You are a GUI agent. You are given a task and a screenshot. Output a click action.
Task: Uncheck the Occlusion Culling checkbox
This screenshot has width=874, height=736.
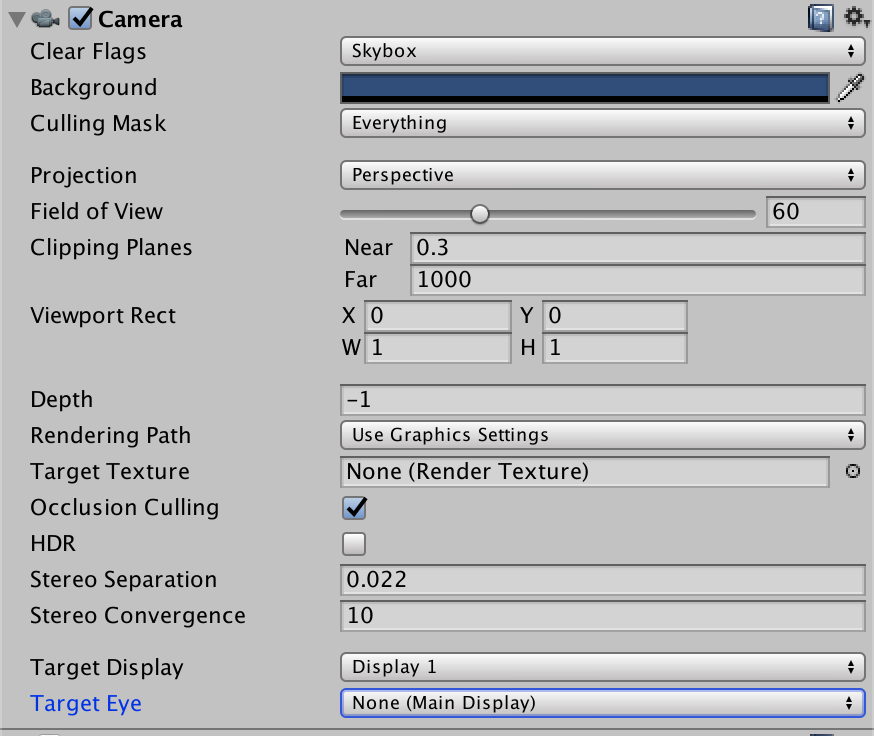click(x=355, y=508)
